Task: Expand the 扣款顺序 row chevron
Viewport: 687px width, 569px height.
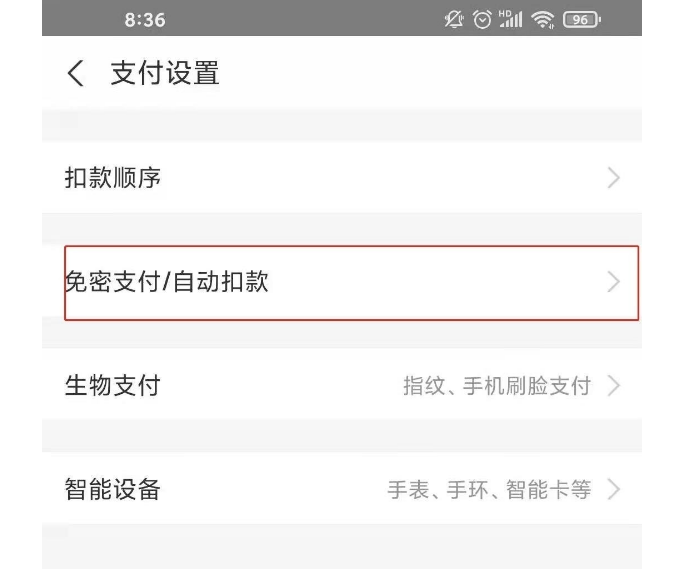Action: (x=613, y=178)
